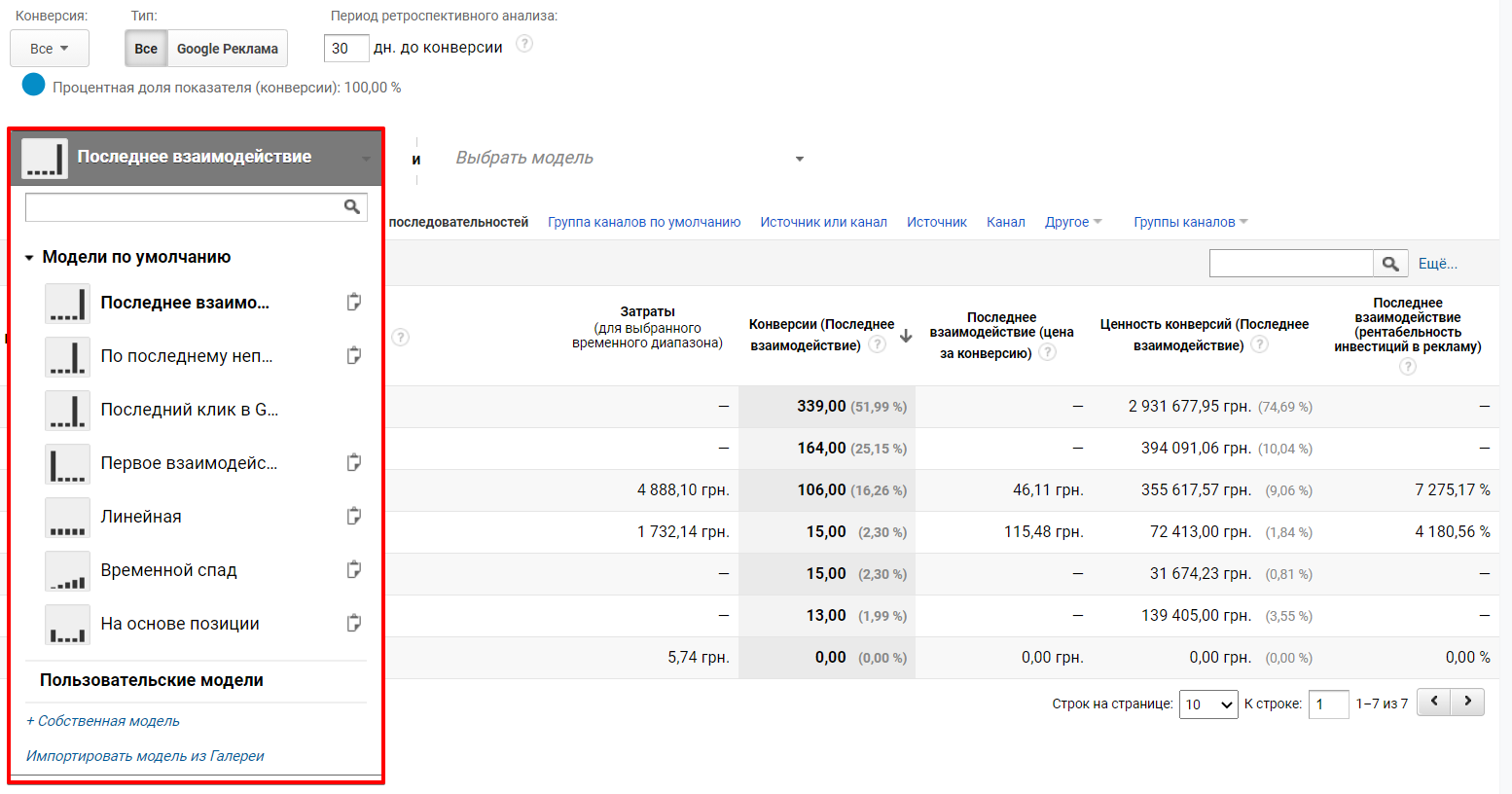Click Импортировать модель из Галереи link
Viewport: 1512px width, 794px height.
click(145, 756)
